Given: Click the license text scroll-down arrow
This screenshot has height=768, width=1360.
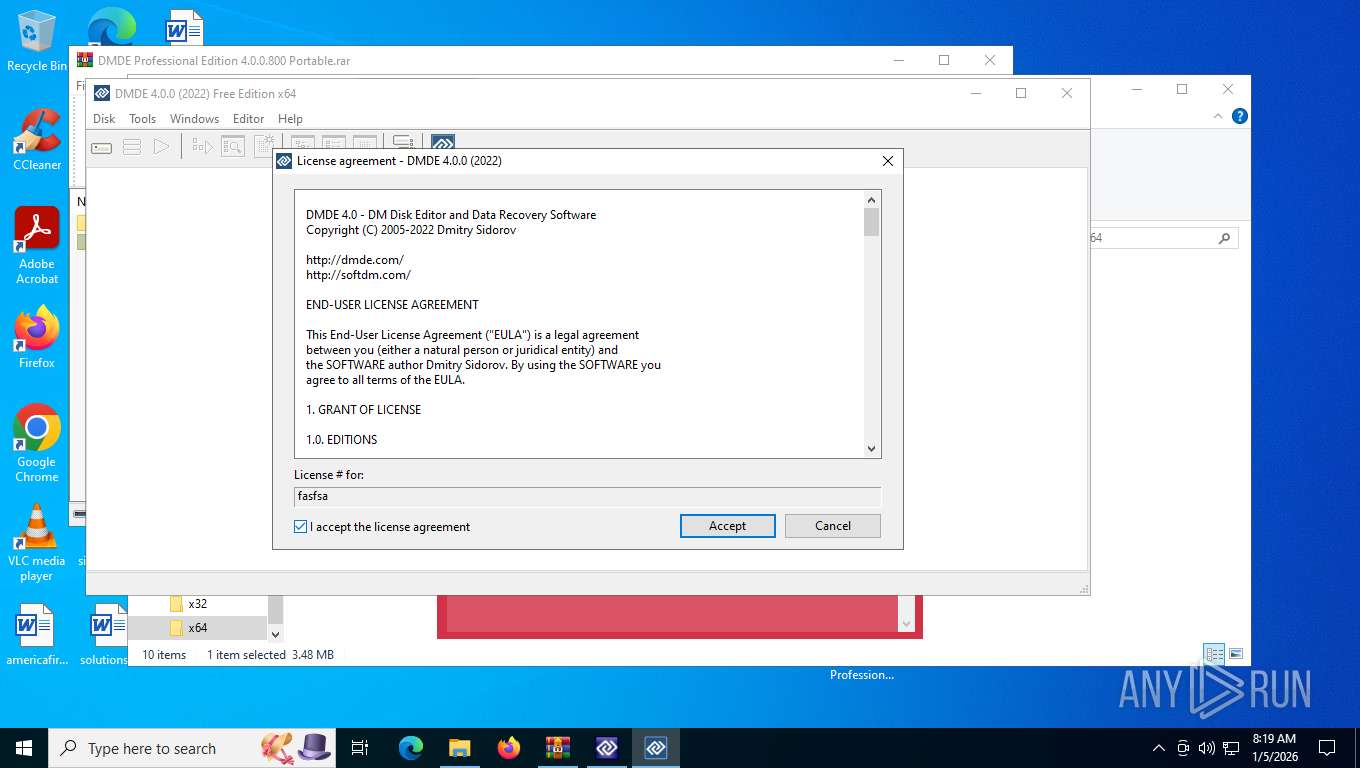Looking at the screenshot, I should [871, 449].
